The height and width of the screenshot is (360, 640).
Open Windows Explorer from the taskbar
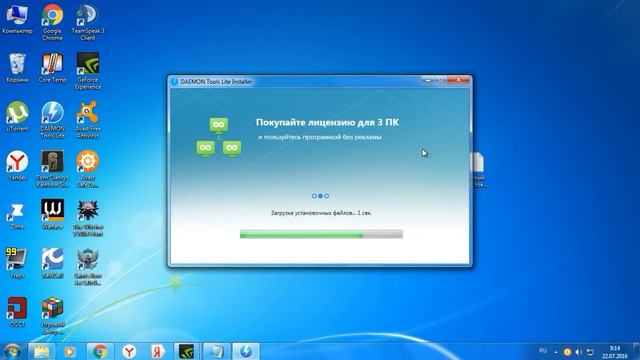[41, 351]
